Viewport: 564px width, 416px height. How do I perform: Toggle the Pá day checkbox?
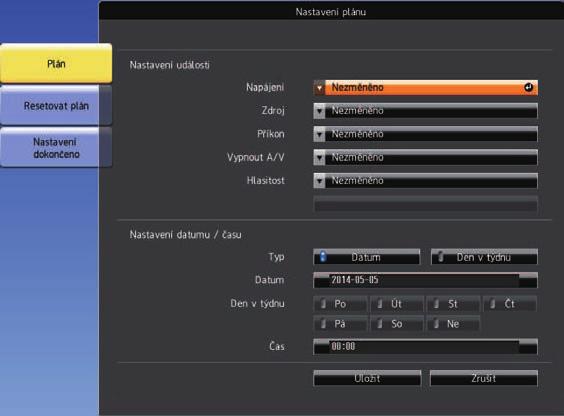click(340, 324)
